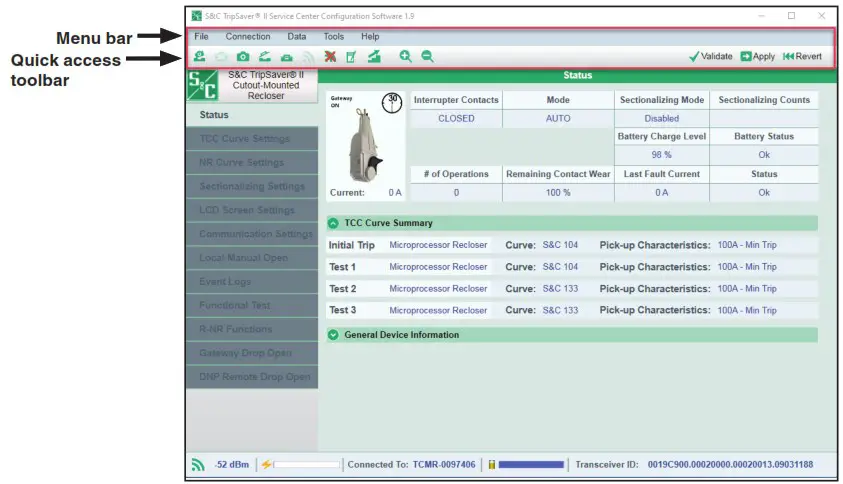Open the Help menu
The image size is (843, 484).
[370, 37]
